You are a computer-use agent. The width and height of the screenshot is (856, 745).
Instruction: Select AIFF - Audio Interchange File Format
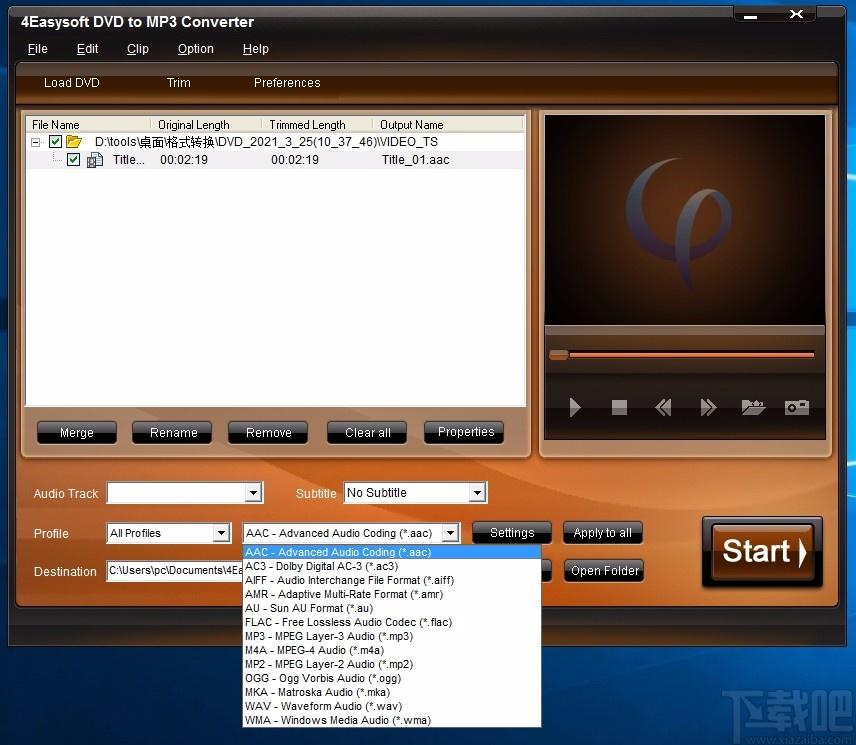[392, 580]
